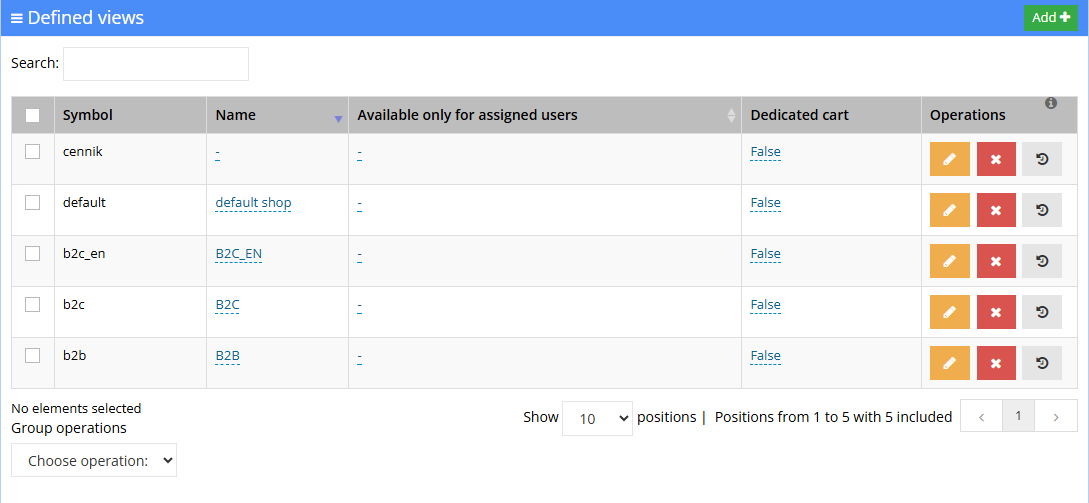1089x503 pixels.
Task: Click assigned users dash for cennik row
Action: pyautogui.click(x=360, y=154)
